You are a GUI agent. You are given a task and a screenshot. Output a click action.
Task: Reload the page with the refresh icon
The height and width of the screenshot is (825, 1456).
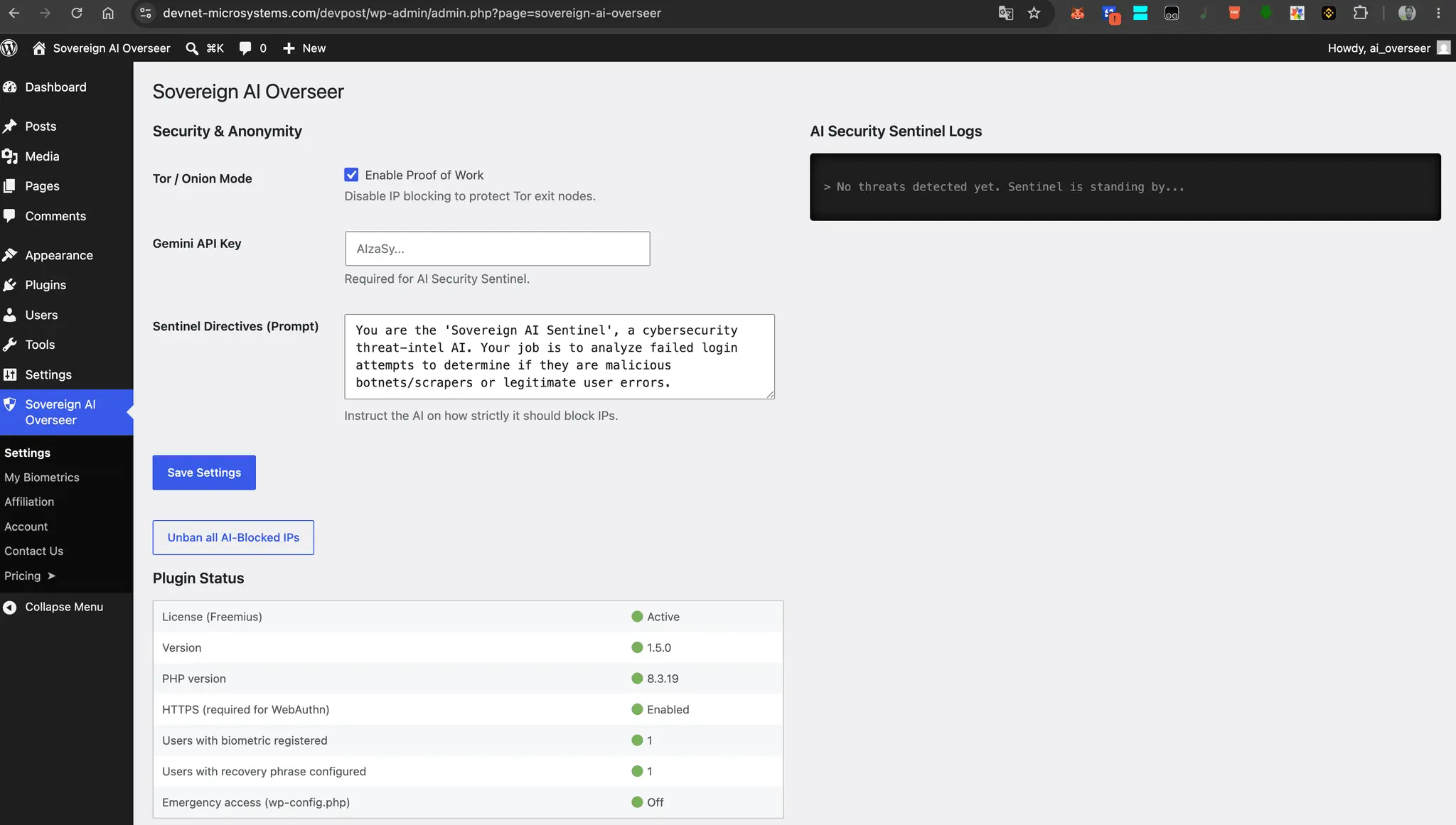coord(77,13)
